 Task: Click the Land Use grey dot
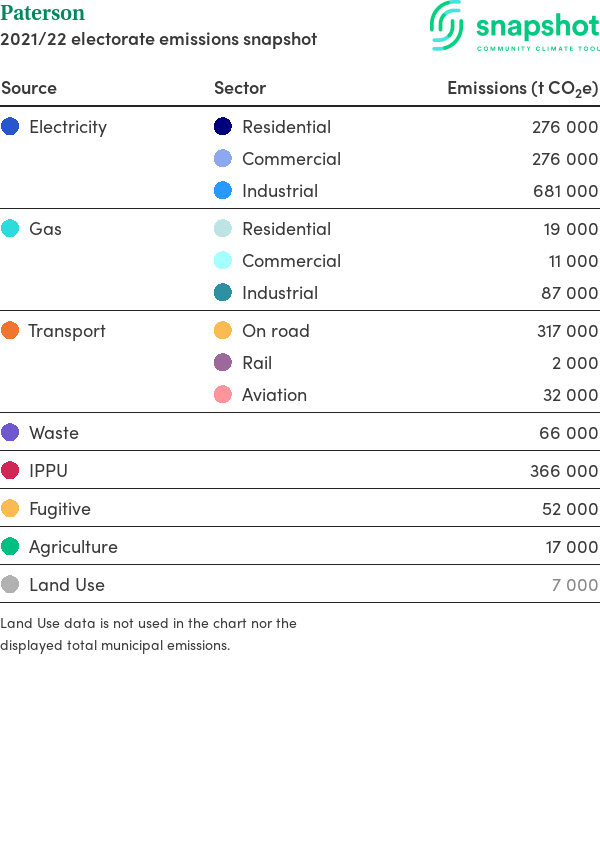[10, 584]
